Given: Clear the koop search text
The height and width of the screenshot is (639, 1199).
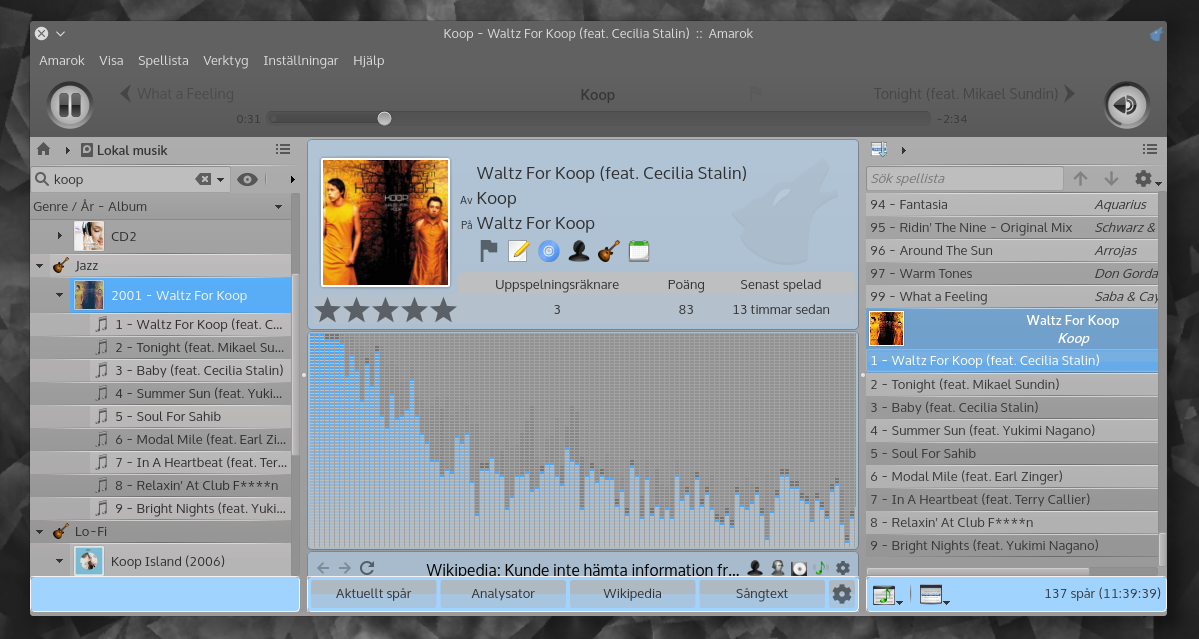Looking at the screenshot, I should point(203,179).
